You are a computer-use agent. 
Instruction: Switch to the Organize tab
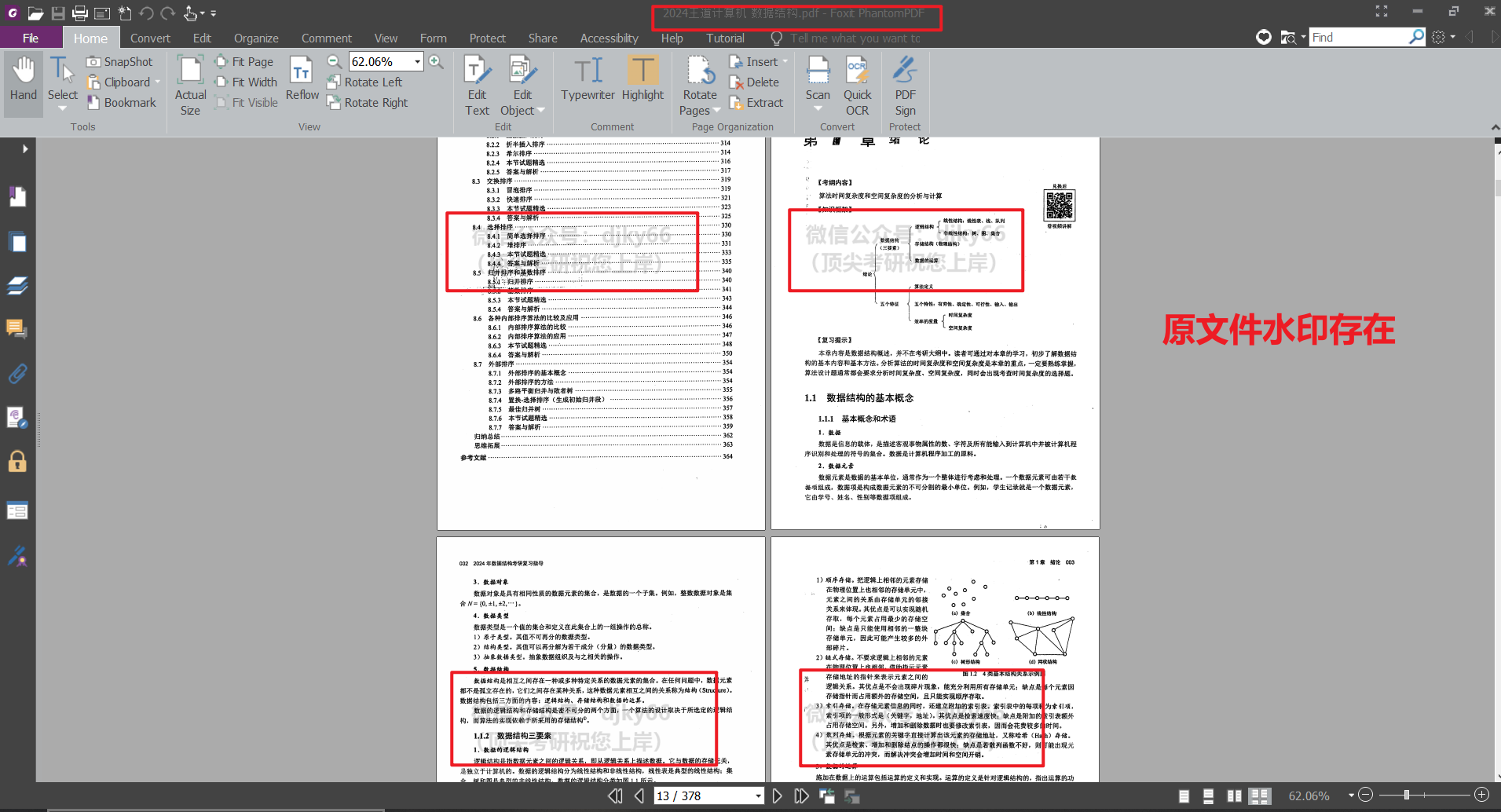256,38
